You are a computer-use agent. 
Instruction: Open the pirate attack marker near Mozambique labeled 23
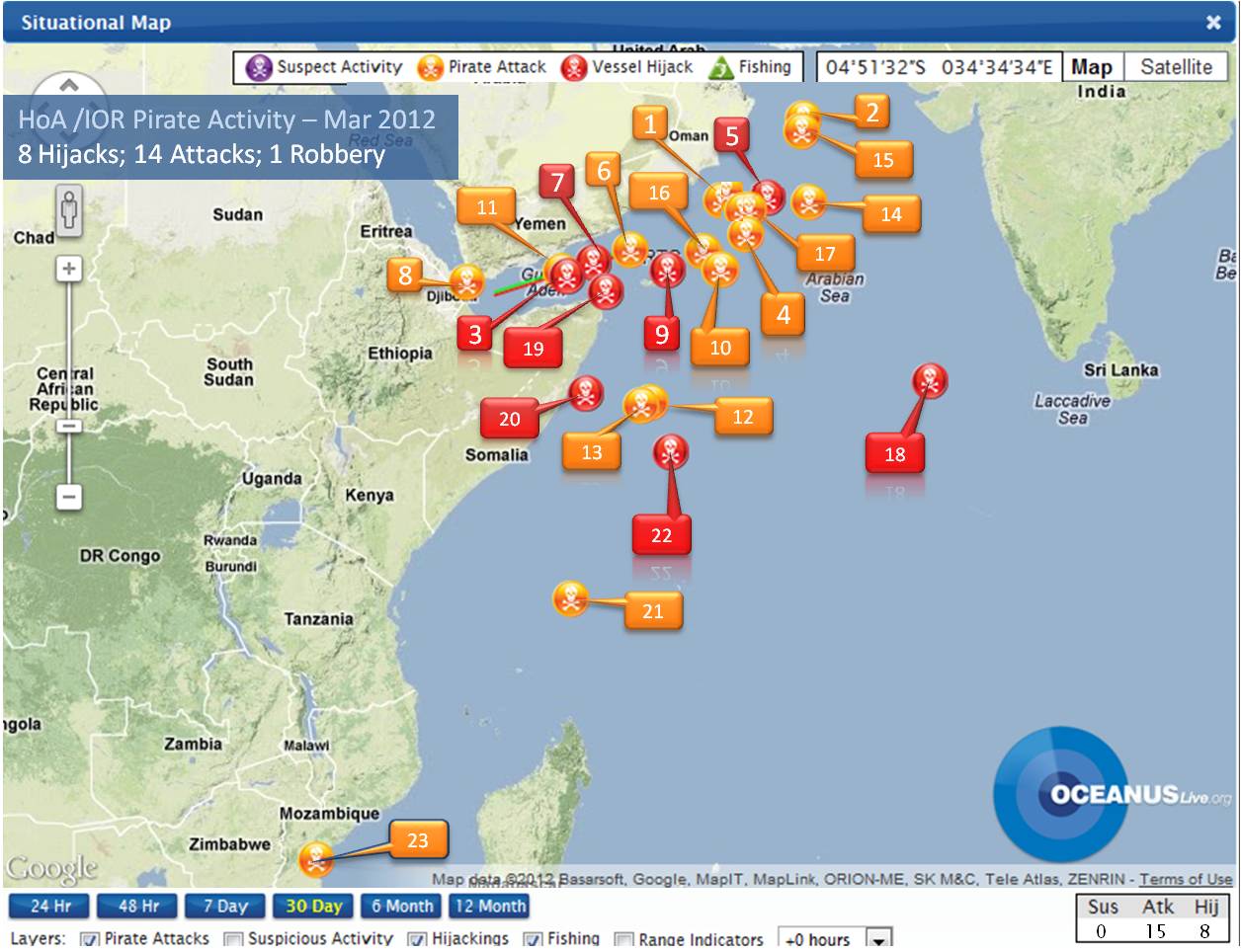pos(316,858)
